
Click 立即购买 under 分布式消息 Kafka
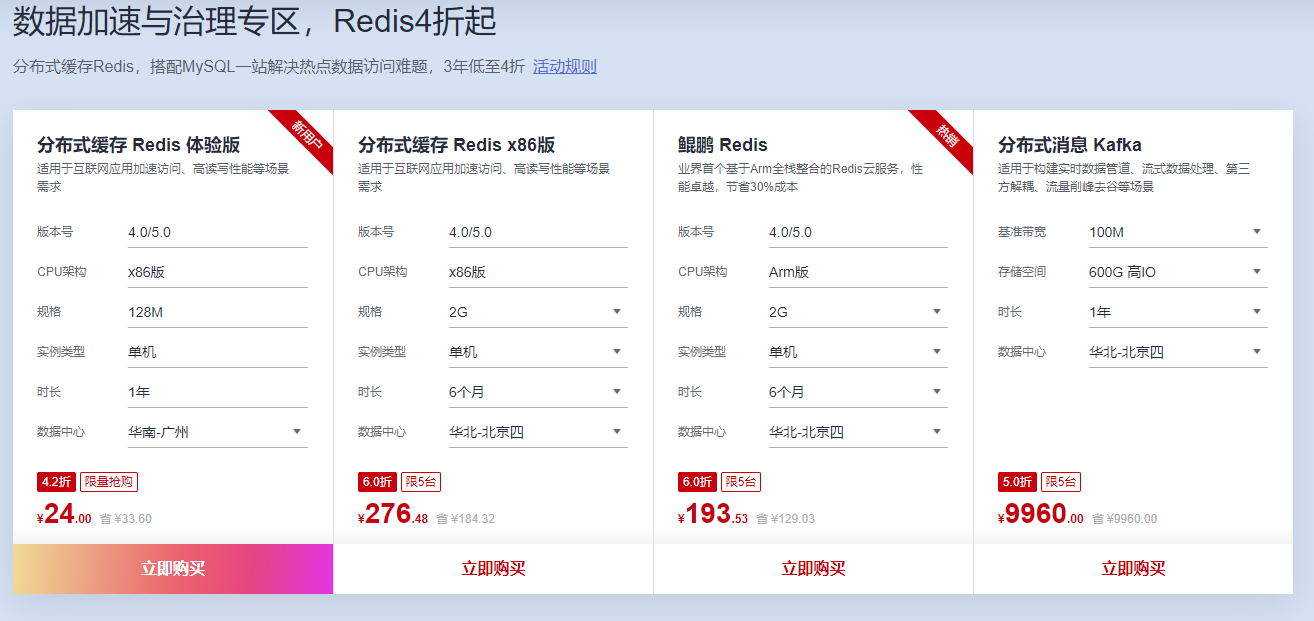coord(1133,569)
